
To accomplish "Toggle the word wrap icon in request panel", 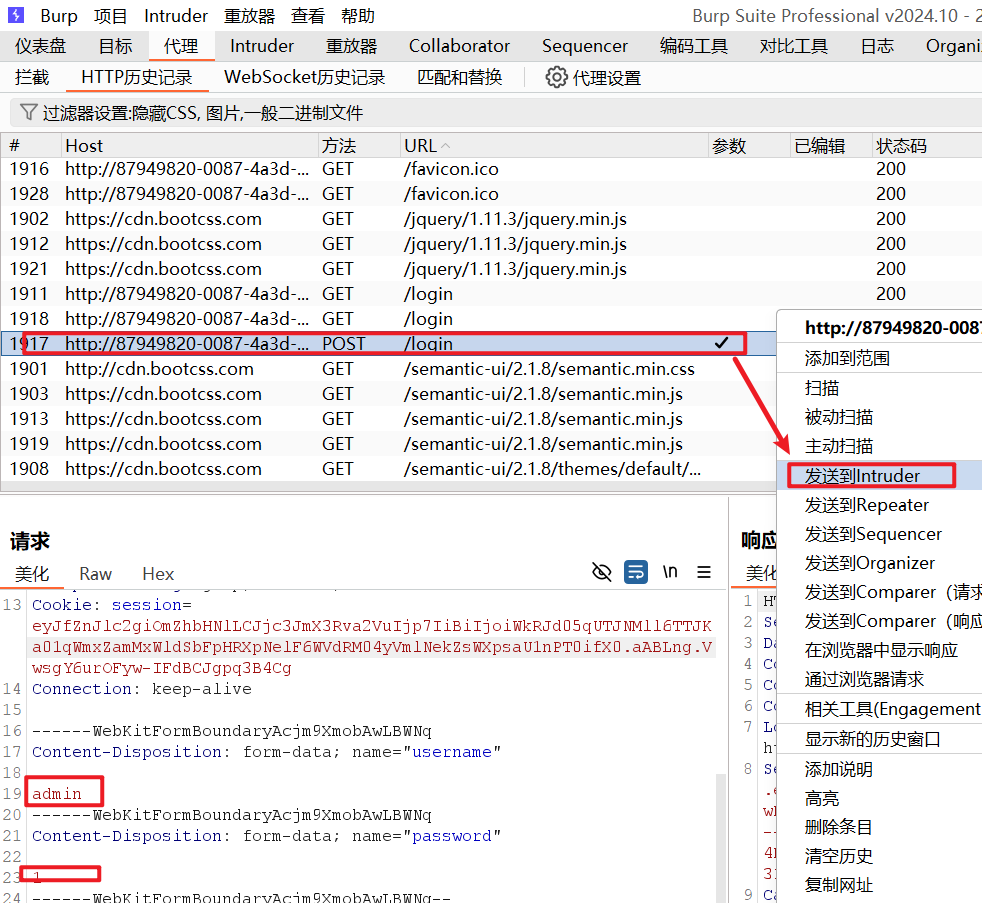I will click(636, 572).
